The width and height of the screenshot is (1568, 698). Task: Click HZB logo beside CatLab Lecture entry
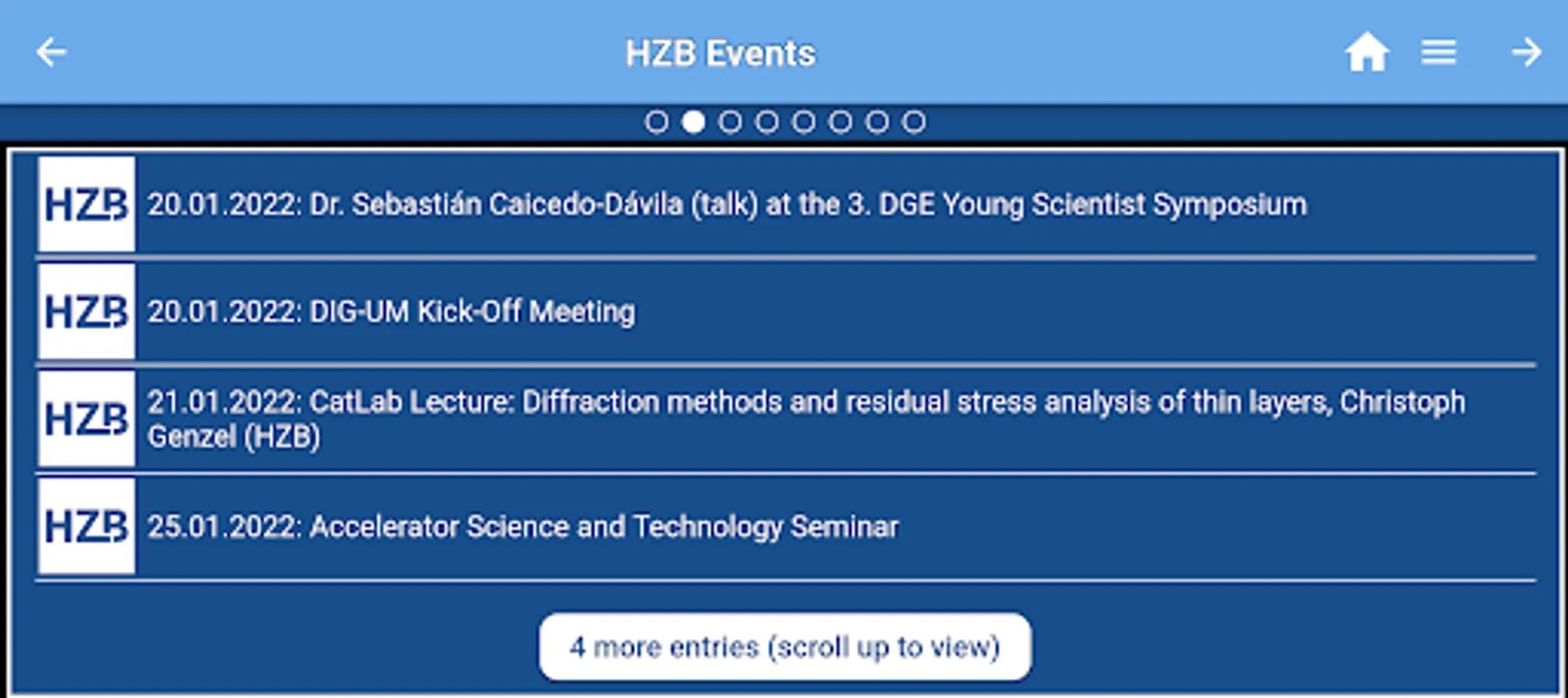point(86,419)
